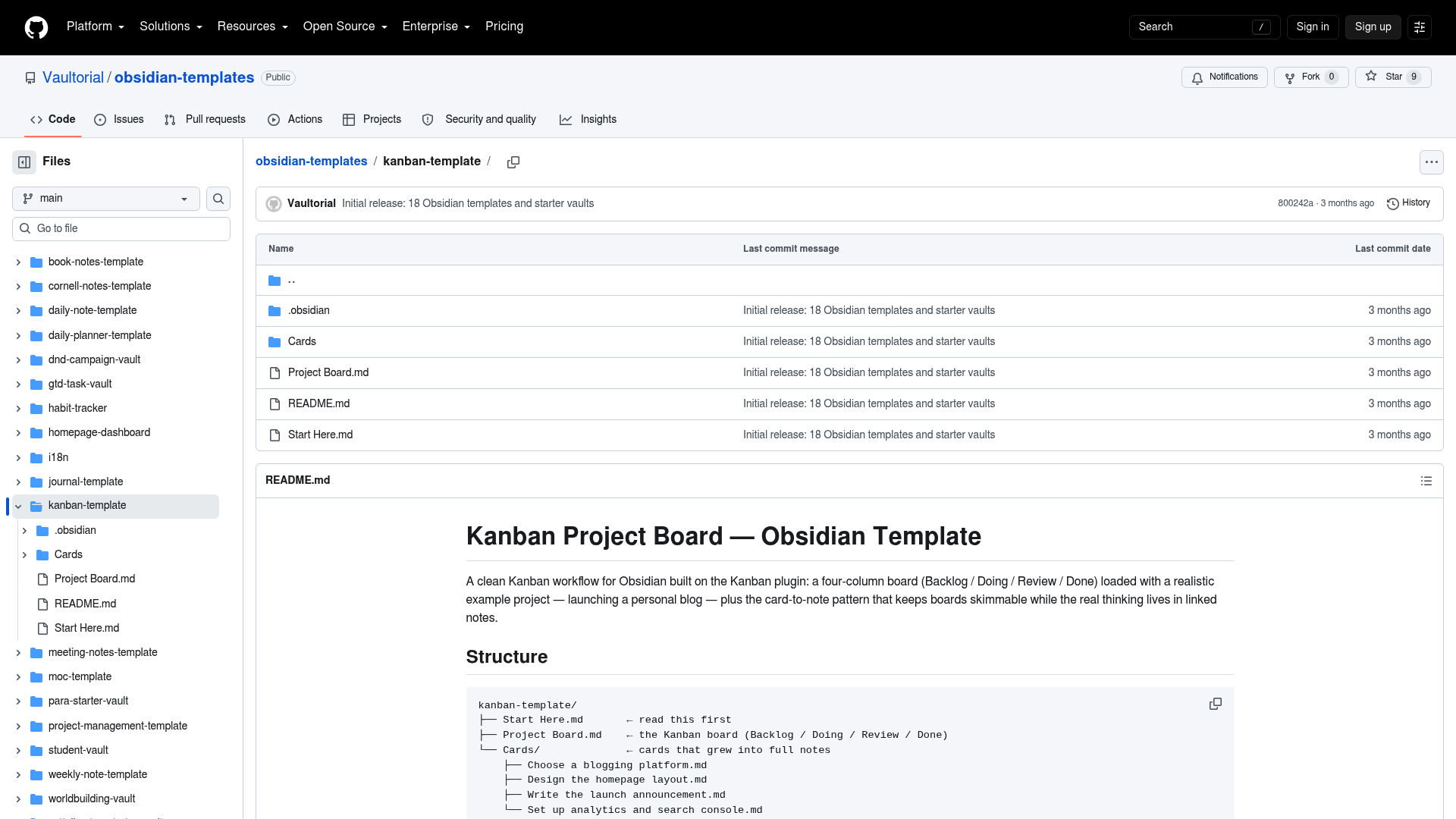Switch to the Insights tab
Image resolution: width=1456 pixels, height=819 pixels.
pos(588,120)
